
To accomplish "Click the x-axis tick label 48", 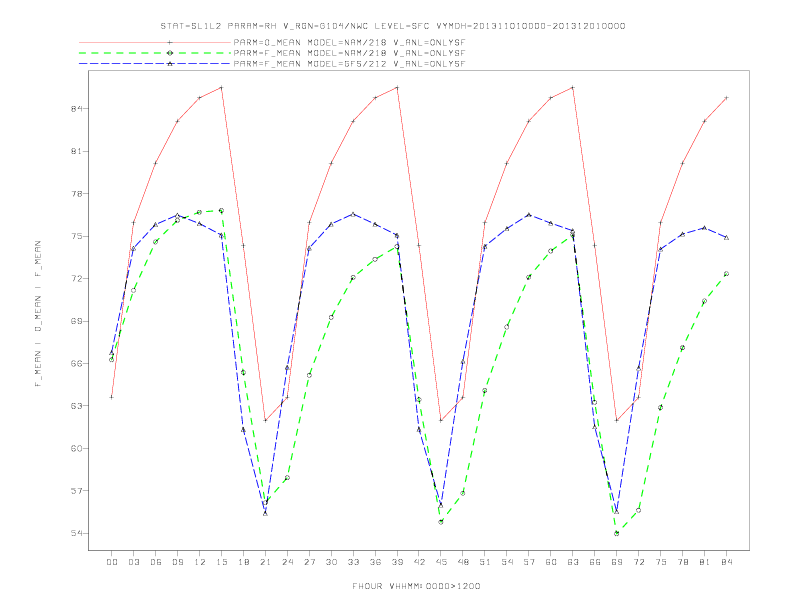I will tap(463, 562).
